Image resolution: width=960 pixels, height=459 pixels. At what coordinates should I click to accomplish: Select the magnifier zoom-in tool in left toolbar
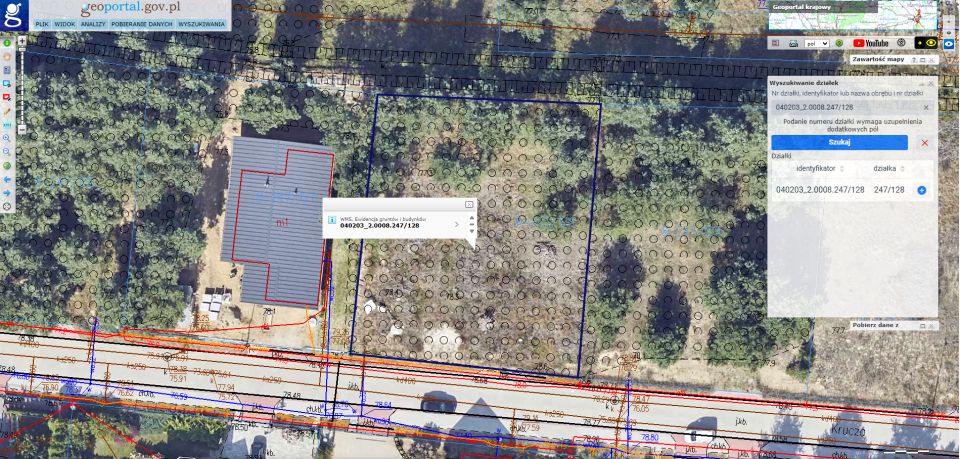pos(7,138)
